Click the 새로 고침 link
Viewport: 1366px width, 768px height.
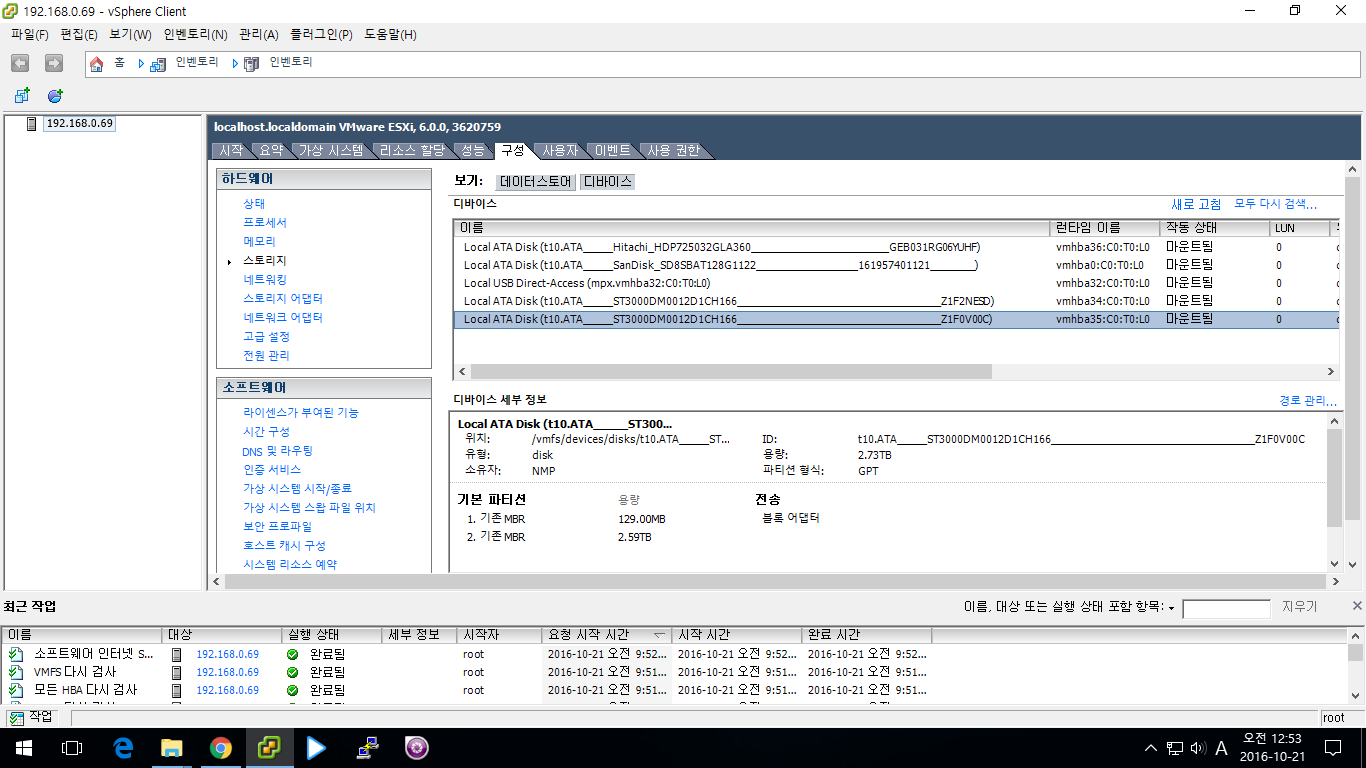pos(1196,204)
